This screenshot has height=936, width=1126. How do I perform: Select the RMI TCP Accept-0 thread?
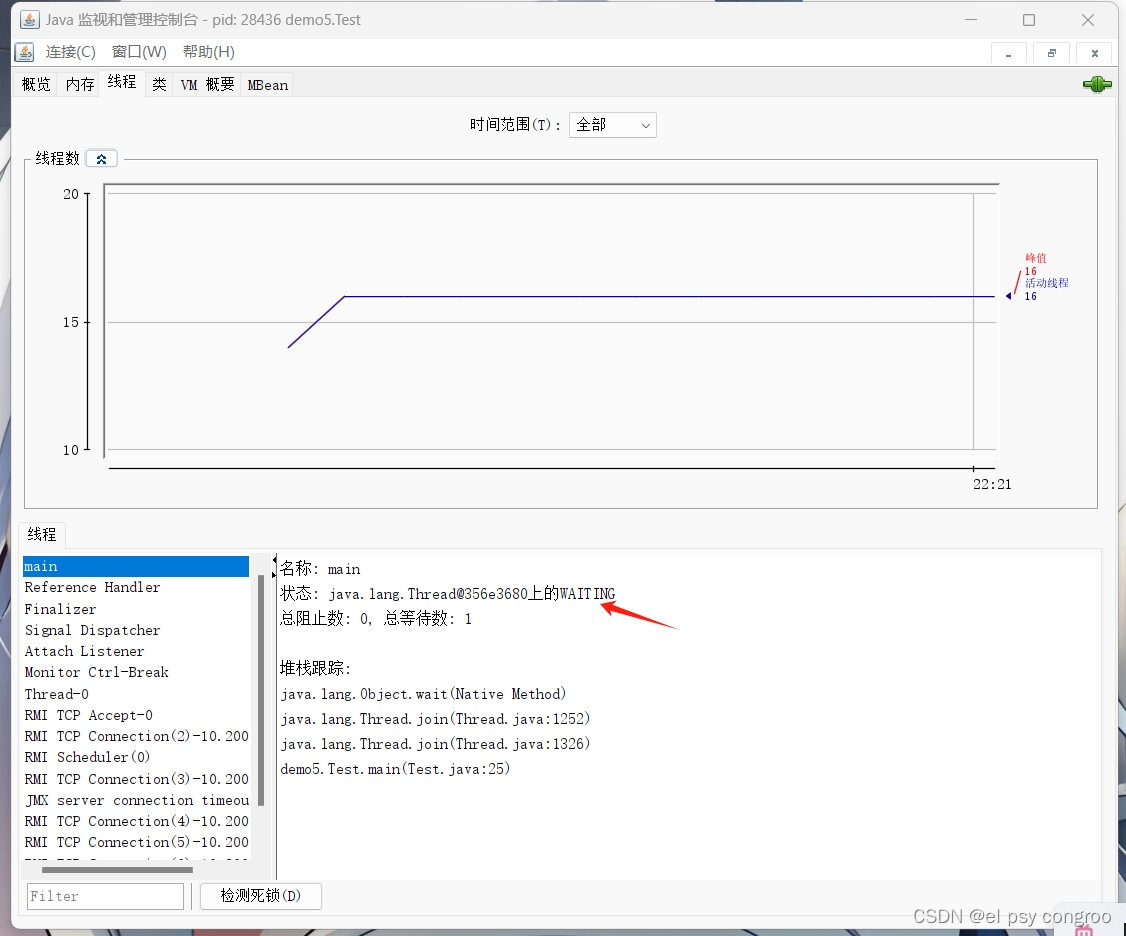coord(136,715)
